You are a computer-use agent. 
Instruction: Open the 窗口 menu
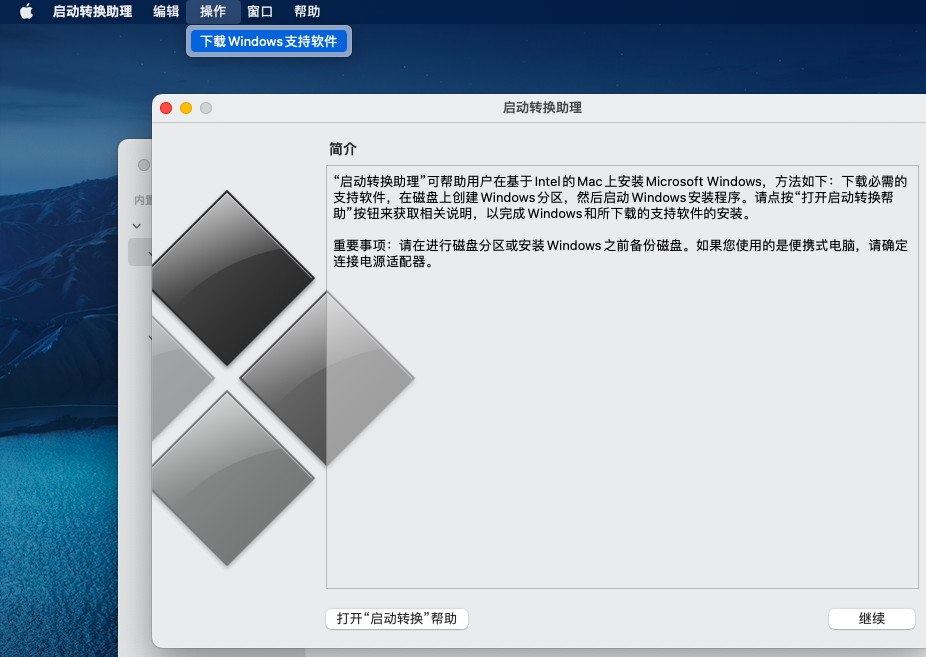(x=260, y=11)
